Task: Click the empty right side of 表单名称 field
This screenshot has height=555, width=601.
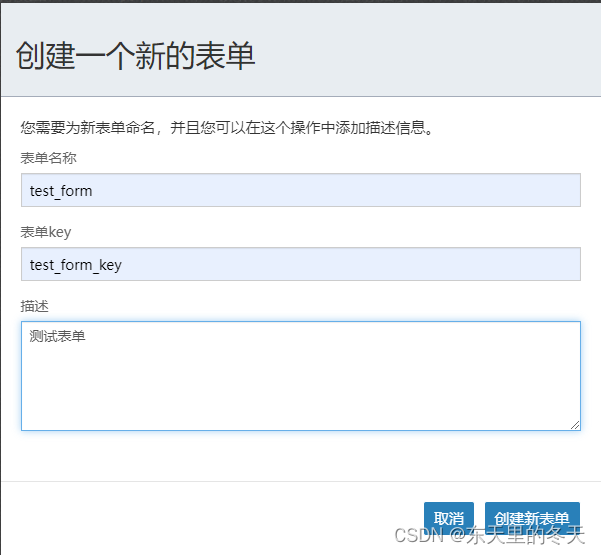Action: (450, 190)
